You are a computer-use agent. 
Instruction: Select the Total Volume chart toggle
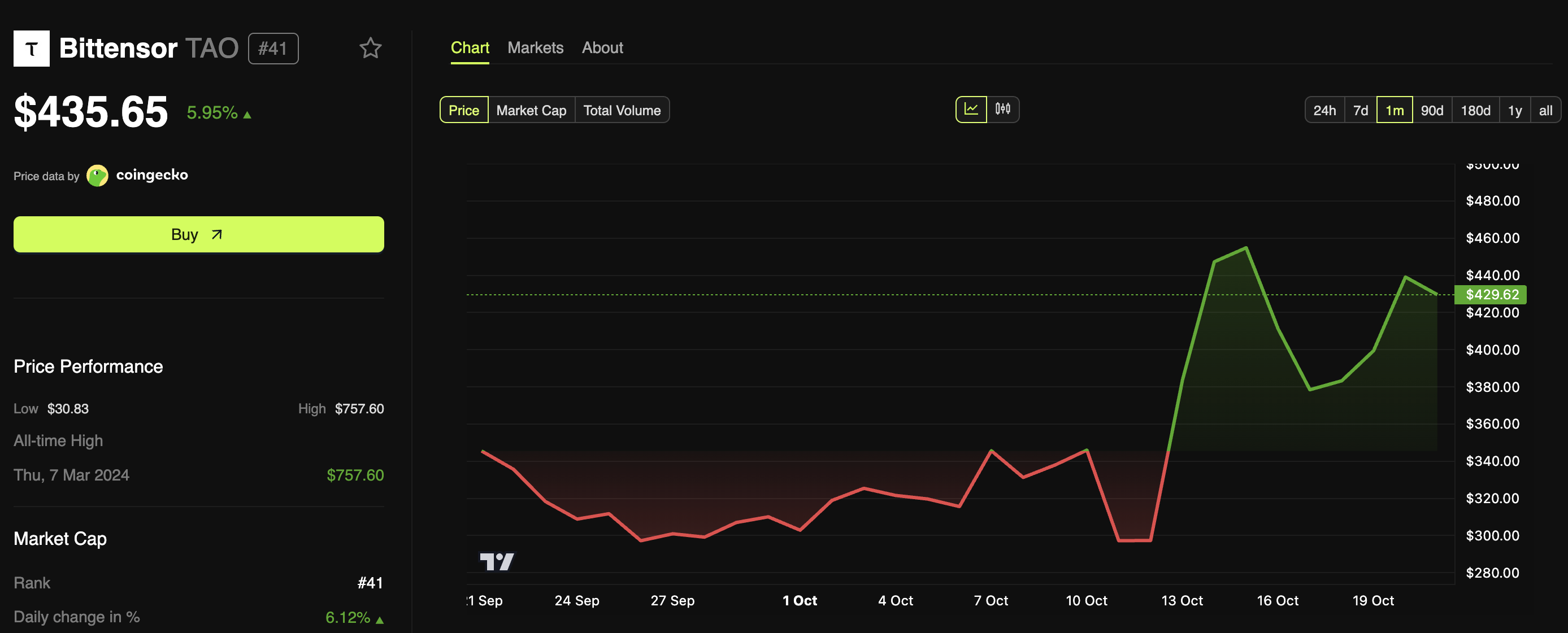click(x=622, y=110)
